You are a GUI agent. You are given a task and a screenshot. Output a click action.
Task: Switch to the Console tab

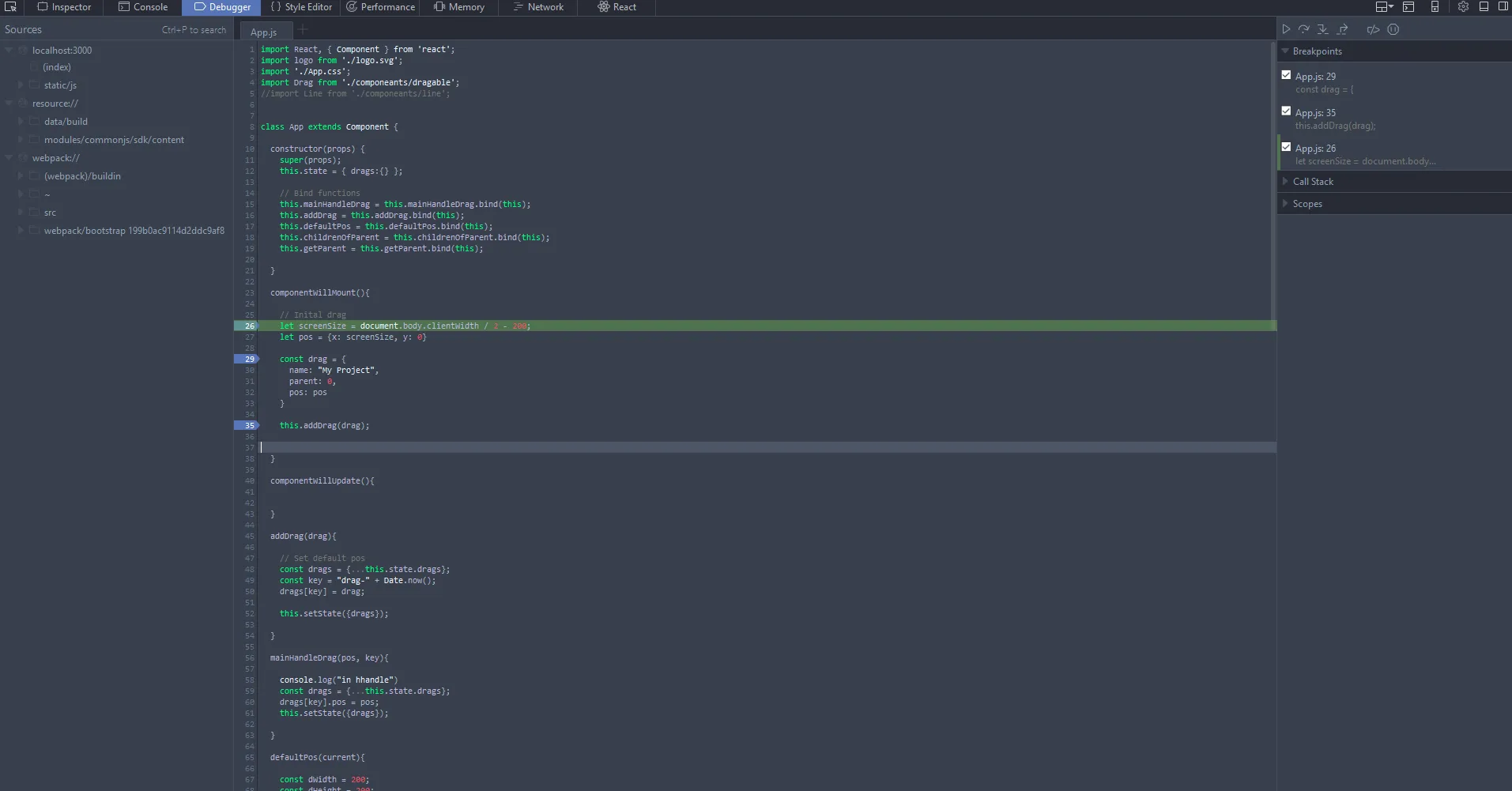coord(143,7)
